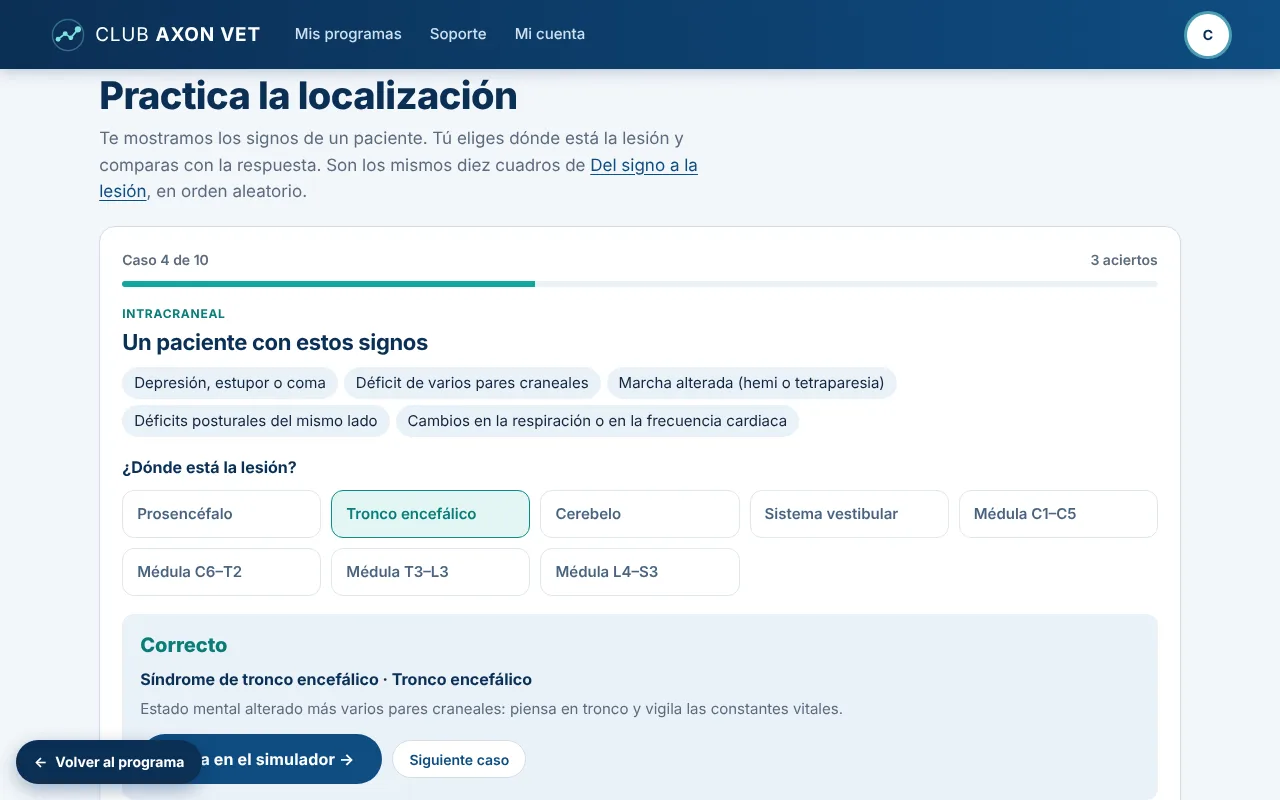This screenshot has width=1280, height=800.
Task: Click the Marcha alterada sign tag
Action: 751,383
